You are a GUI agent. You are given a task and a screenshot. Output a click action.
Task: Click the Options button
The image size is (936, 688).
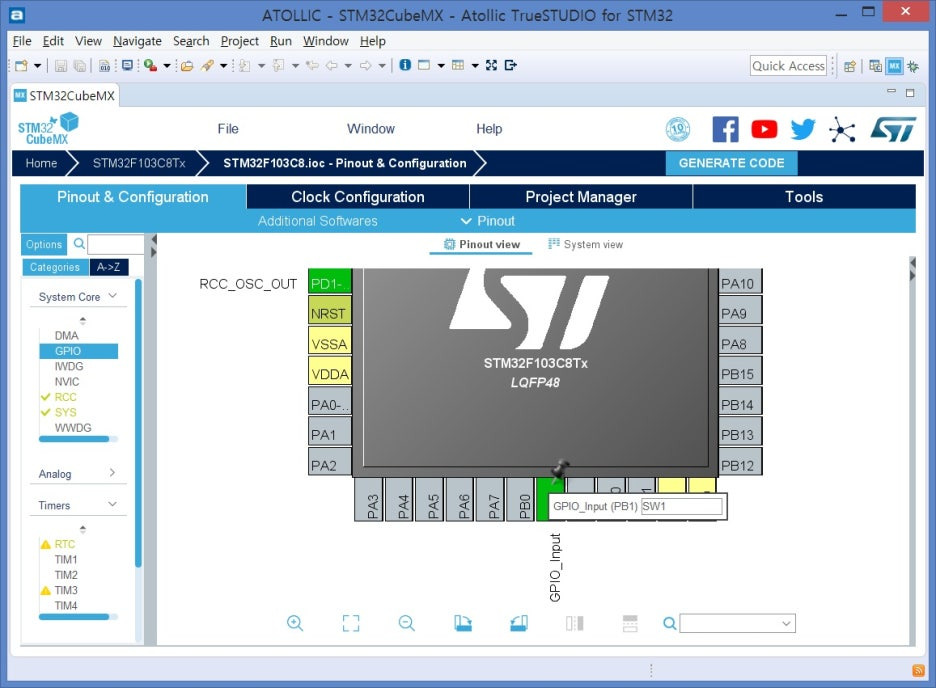[x=44, y=244]
